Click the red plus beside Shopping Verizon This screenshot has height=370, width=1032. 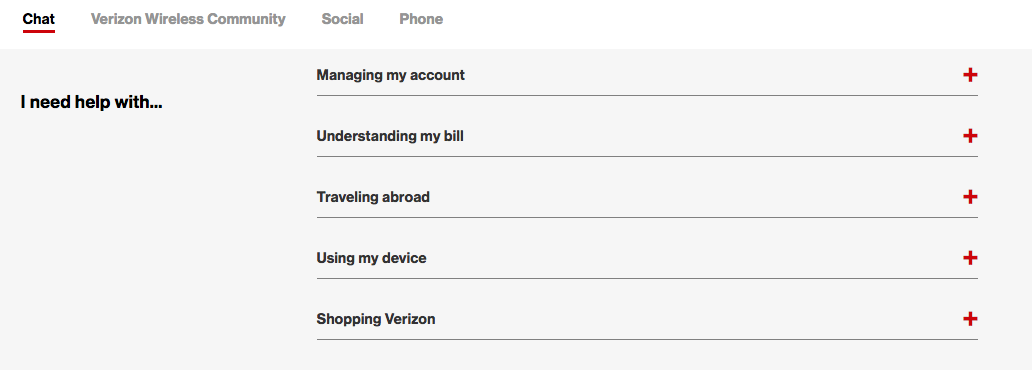(x=969, y=319)
